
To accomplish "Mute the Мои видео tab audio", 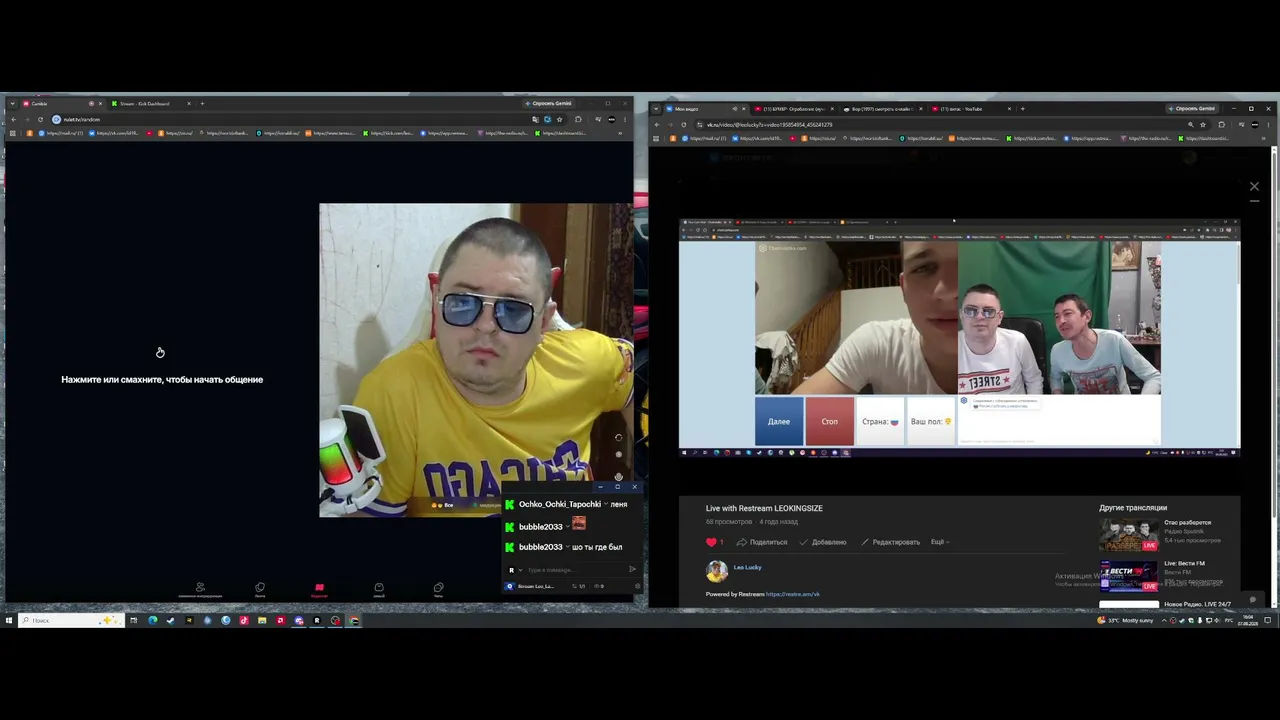I will point(735,109).
